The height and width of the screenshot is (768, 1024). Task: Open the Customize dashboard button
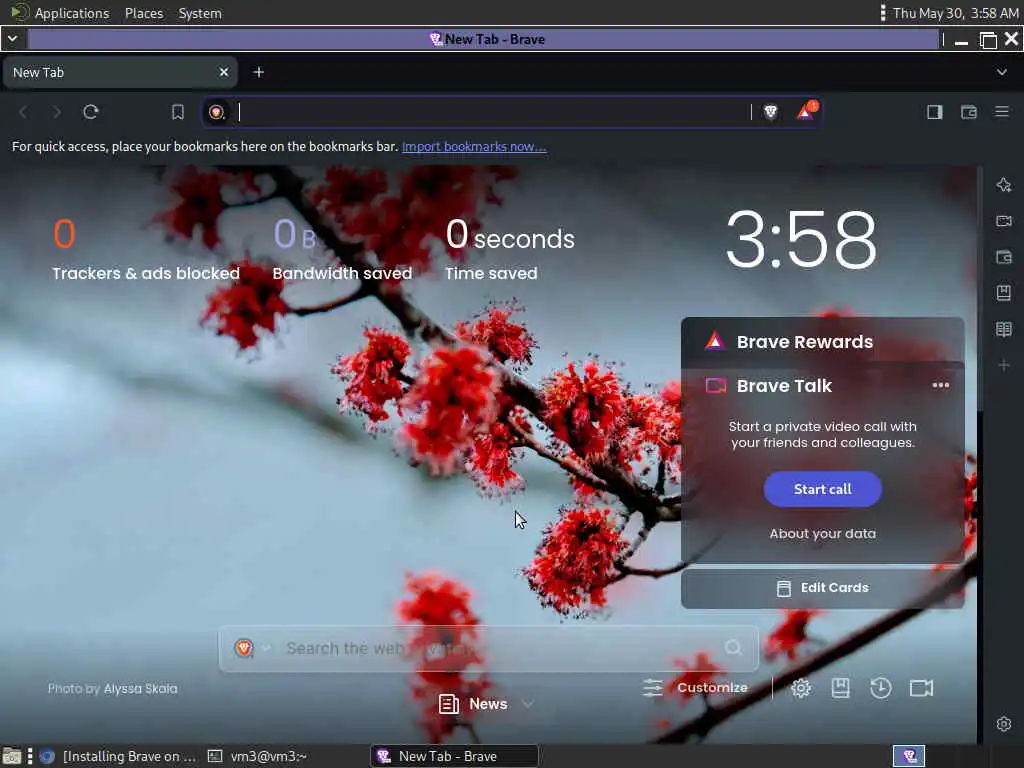click(695, 688)
